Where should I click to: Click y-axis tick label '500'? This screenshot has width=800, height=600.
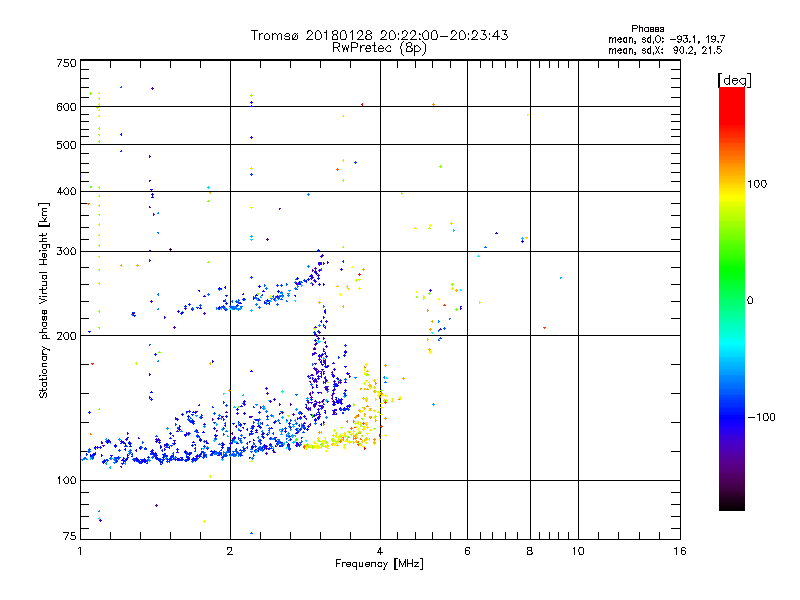point(66,145)
